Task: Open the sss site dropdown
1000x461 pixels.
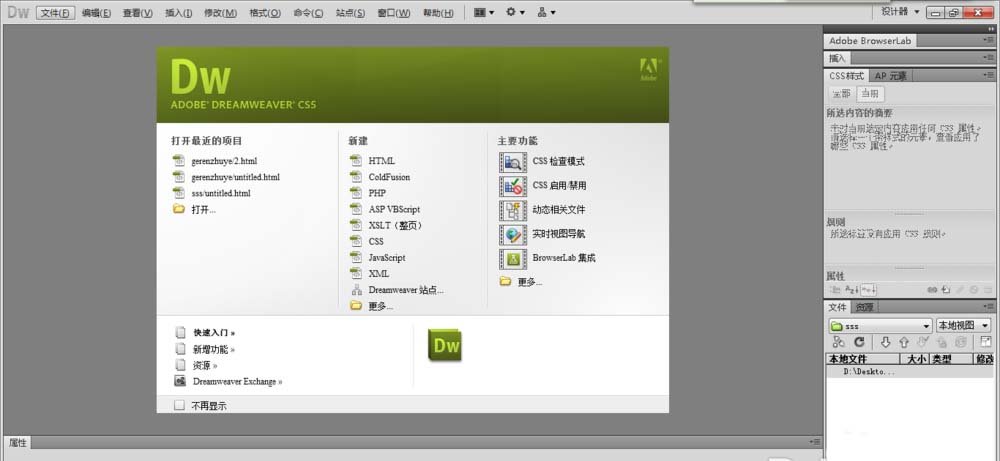Action: (x=881, y=326)
